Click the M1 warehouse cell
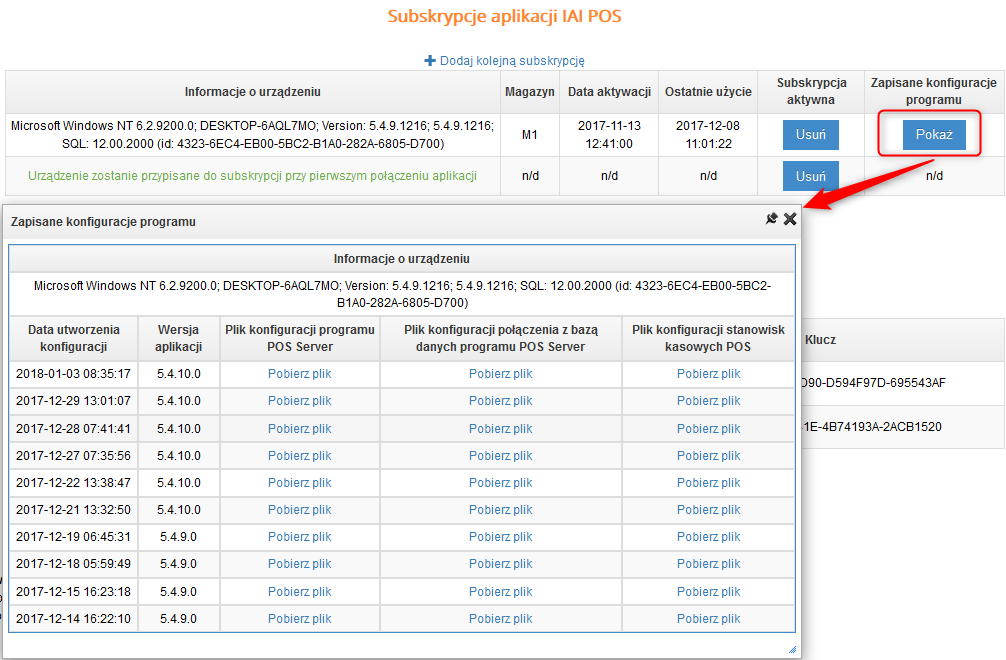Screen dimensions: 1006x660 530,135
